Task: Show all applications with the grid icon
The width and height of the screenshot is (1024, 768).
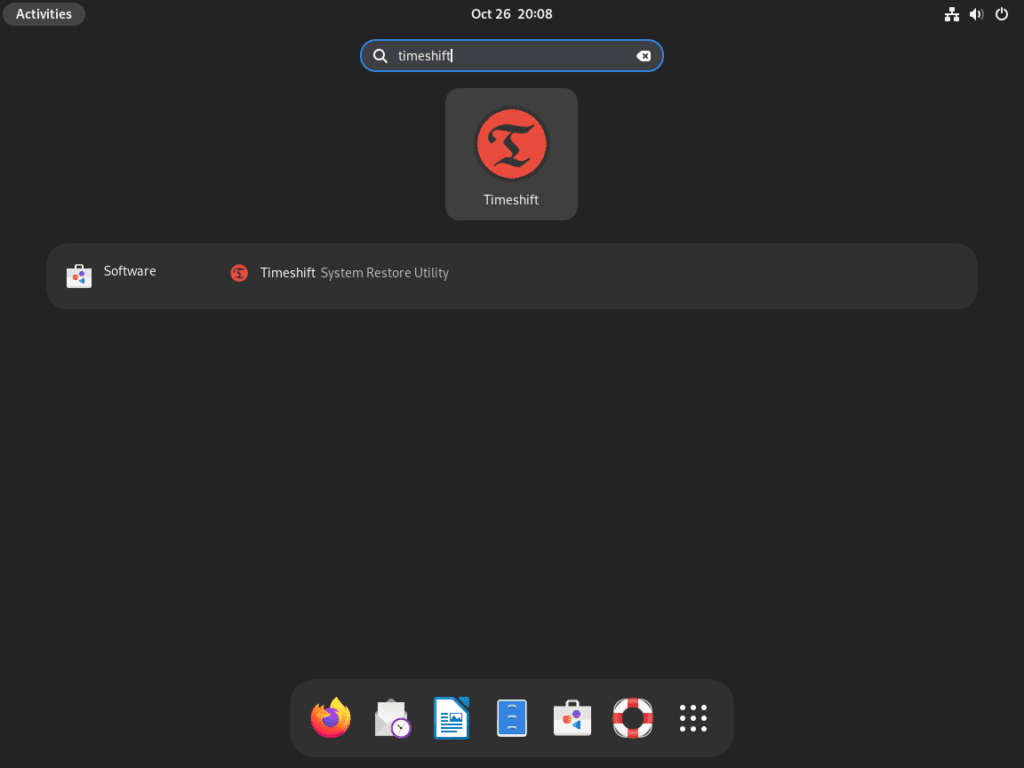Action: click(692, 717)
